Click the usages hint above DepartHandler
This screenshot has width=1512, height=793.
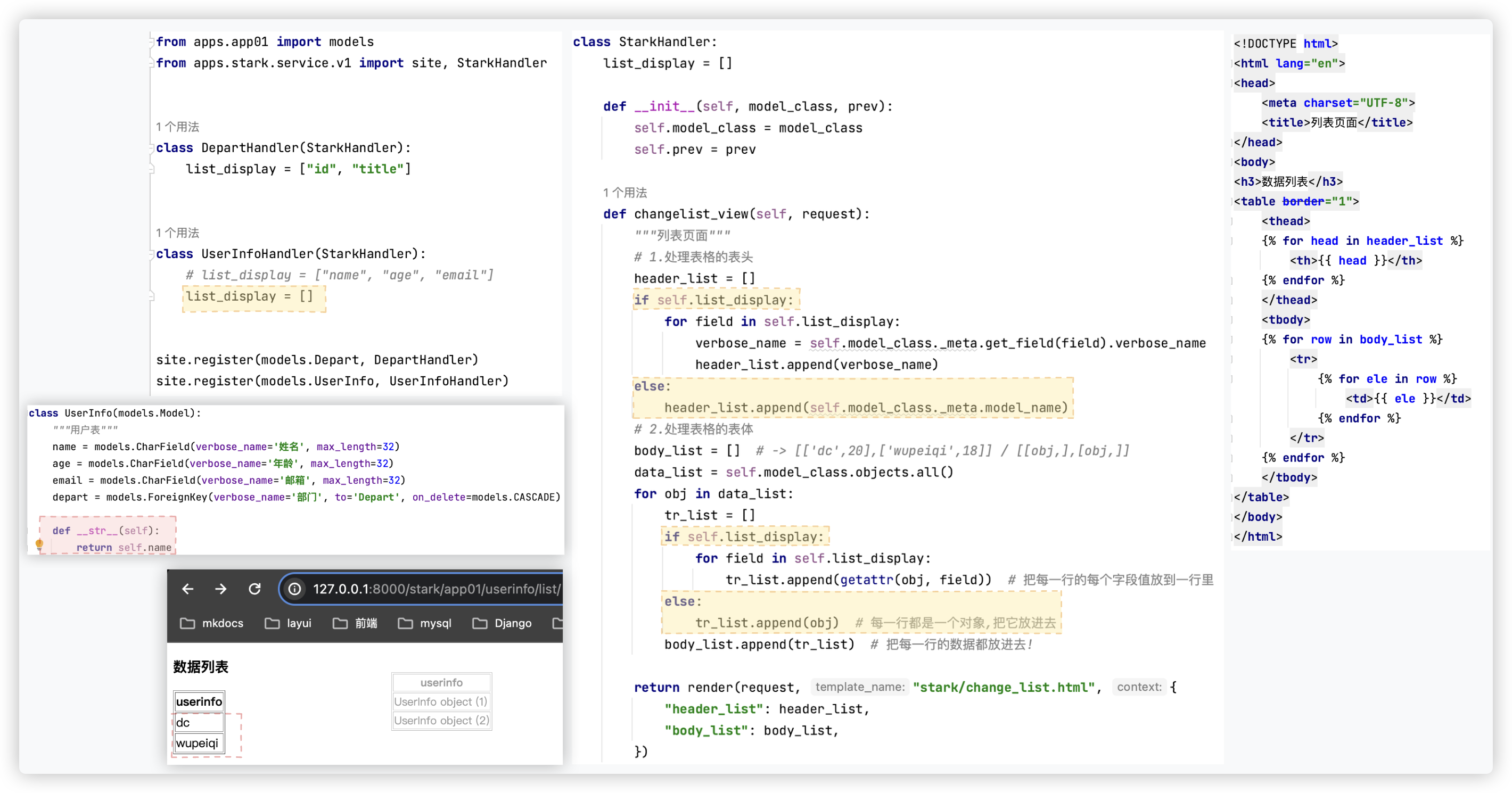click(177, 127)
